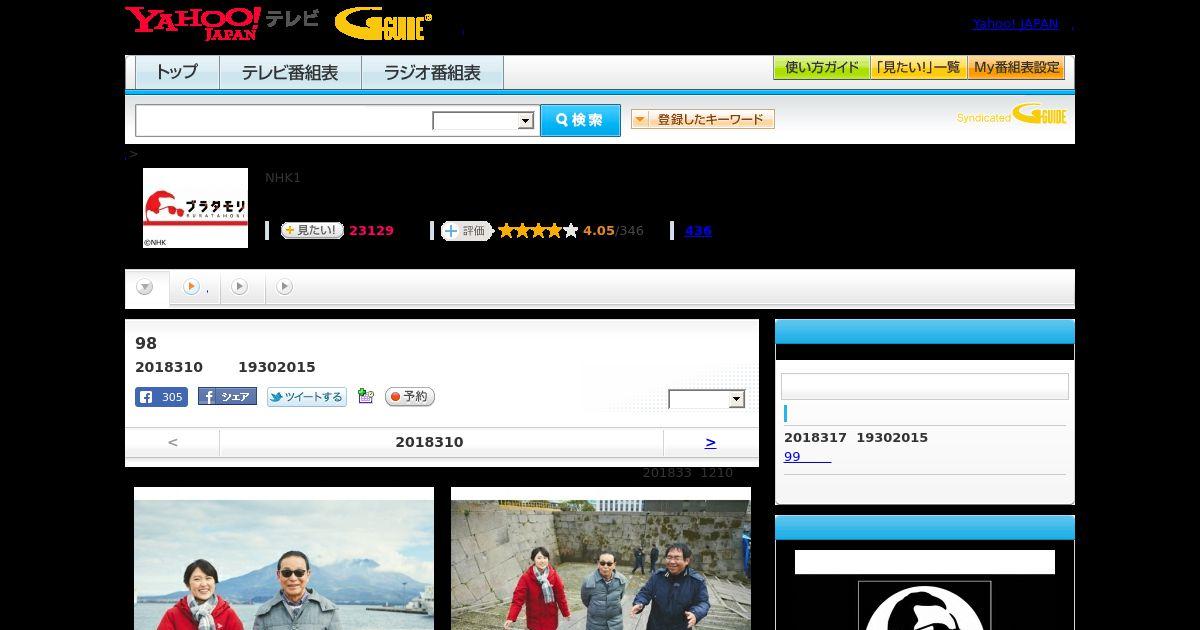Select the fourth gray play icon tab
Viewport: 1200px width, 630px height.
[x=285, y=287]
